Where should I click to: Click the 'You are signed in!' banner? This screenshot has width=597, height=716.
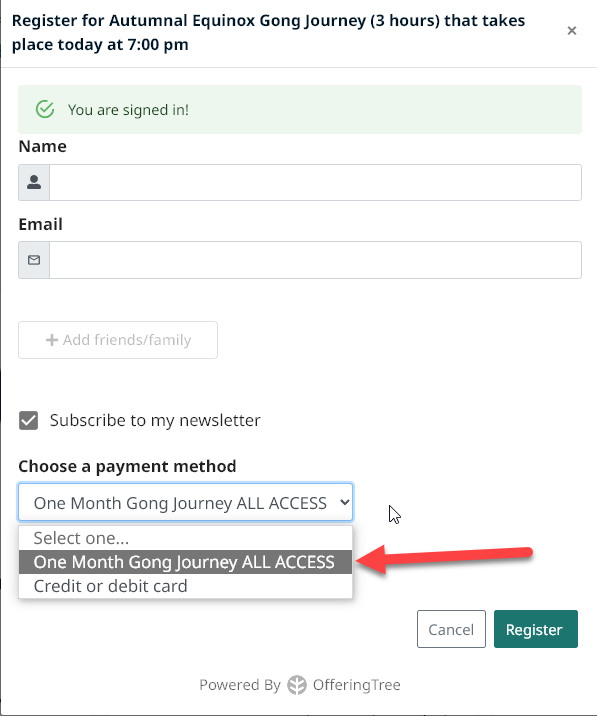click(x=300, y=110)
